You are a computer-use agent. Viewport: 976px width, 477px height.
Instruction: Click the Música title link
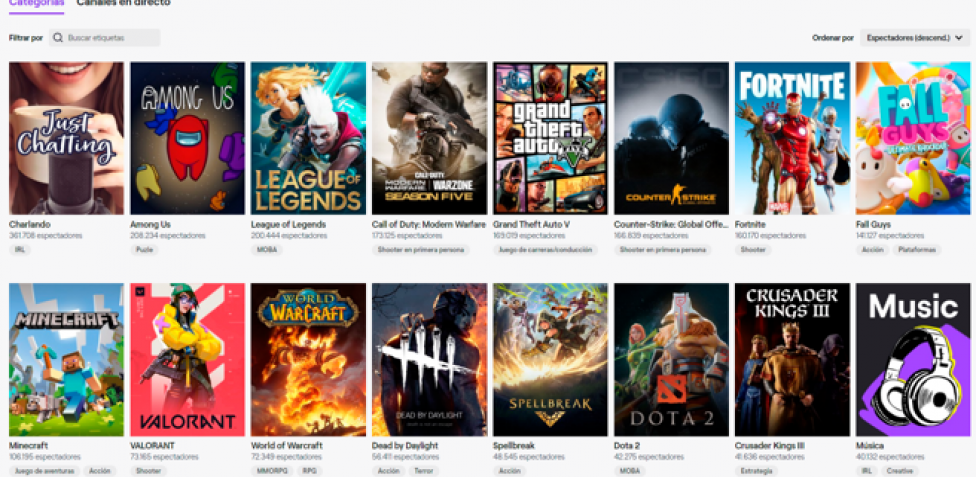(870, 446)
